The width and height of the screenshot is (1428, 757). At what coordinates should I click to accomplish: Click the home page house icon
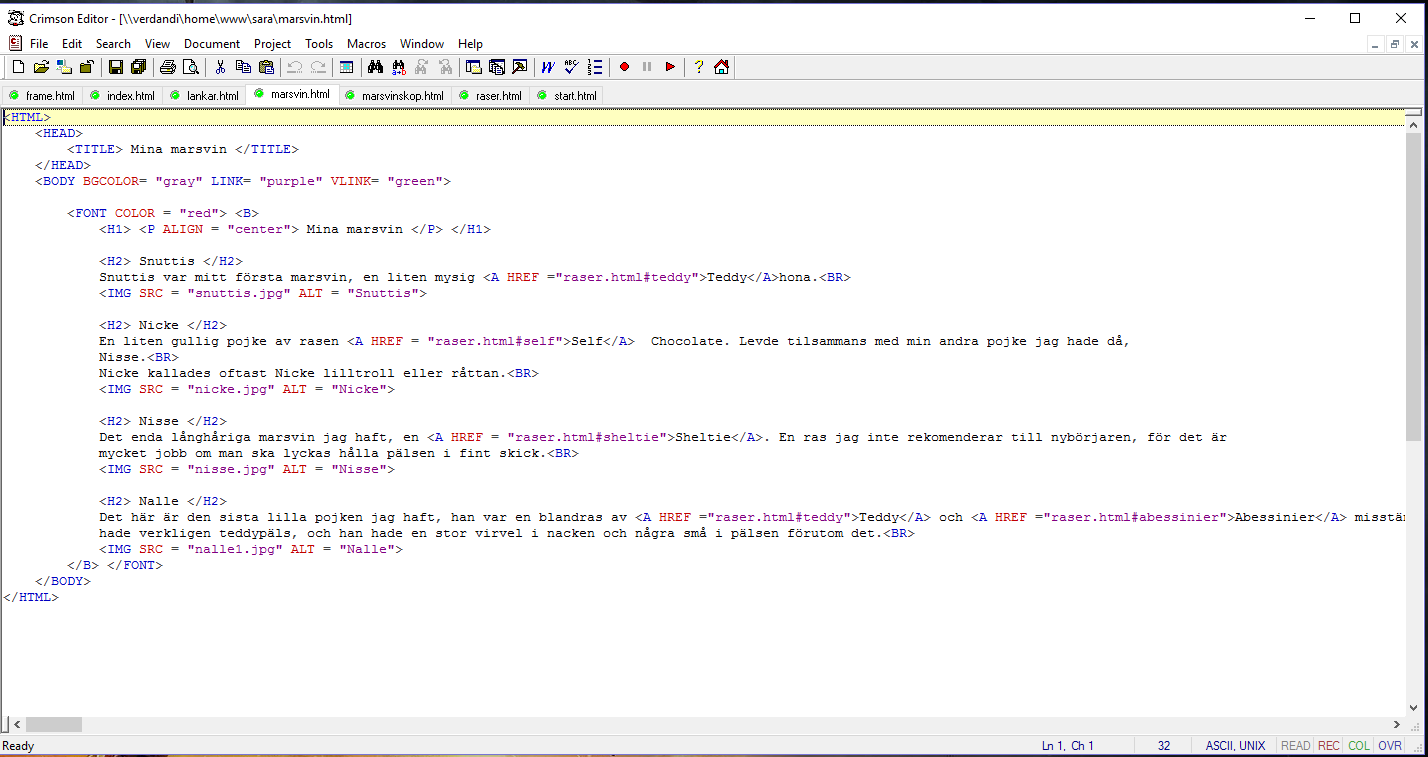[x=722, y=67]
